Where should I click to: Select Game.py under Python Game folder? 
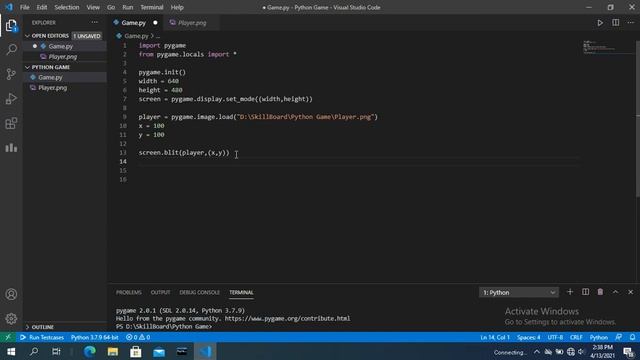tap(65, 77)
